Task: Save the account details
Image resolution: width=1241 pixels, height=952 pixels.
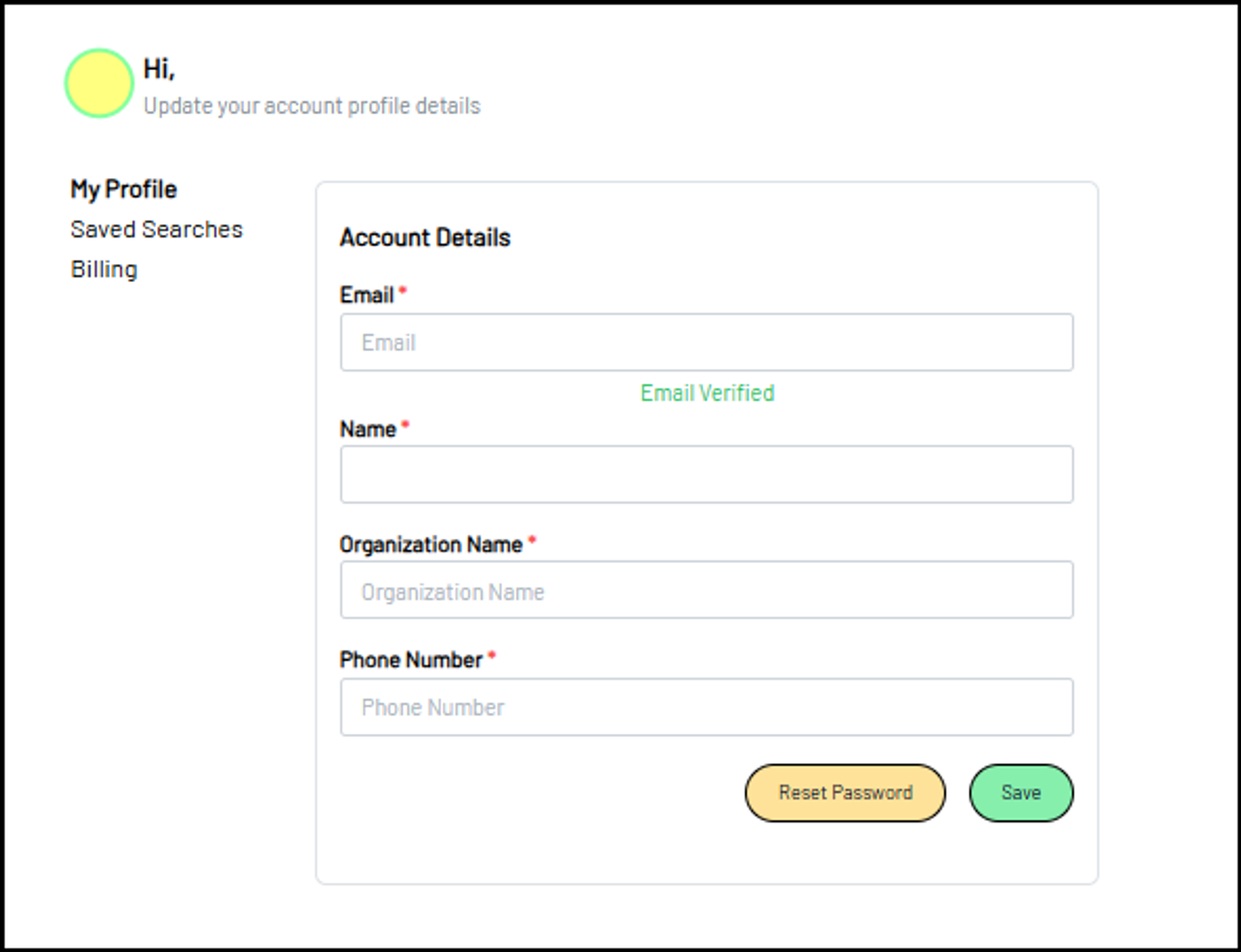Action: 1021,792
